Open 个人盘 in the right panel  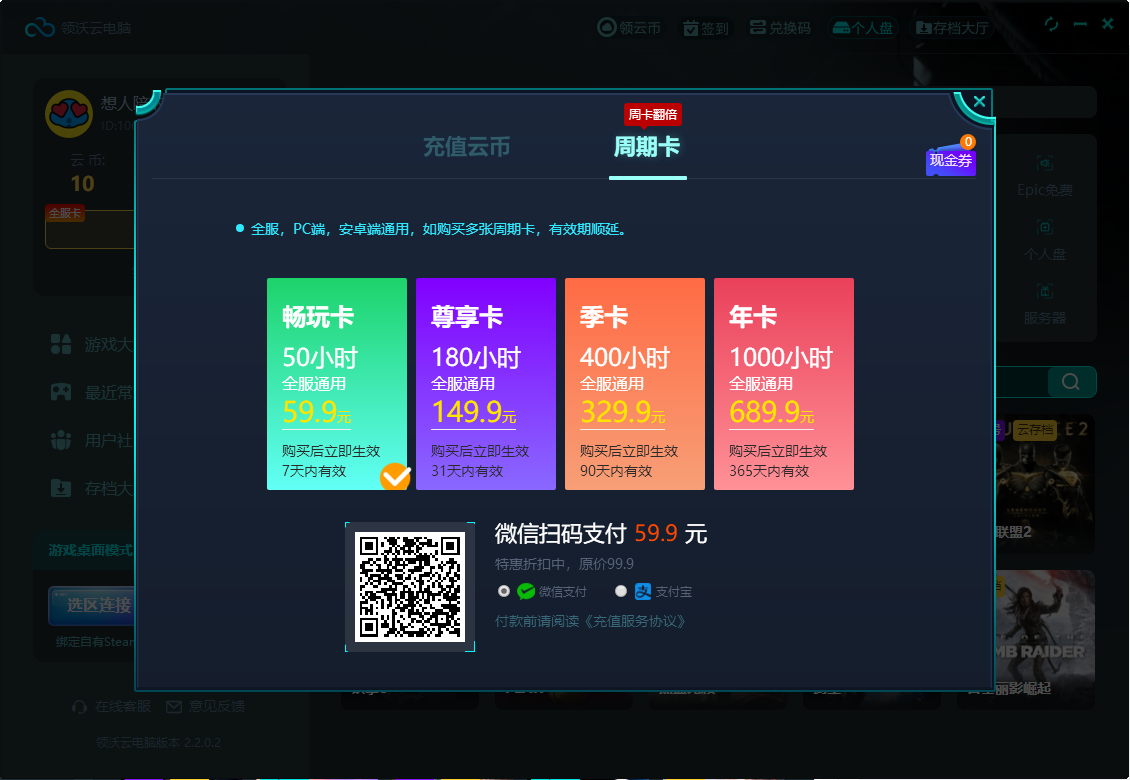pyautogui.click(x=1045, y=240)
